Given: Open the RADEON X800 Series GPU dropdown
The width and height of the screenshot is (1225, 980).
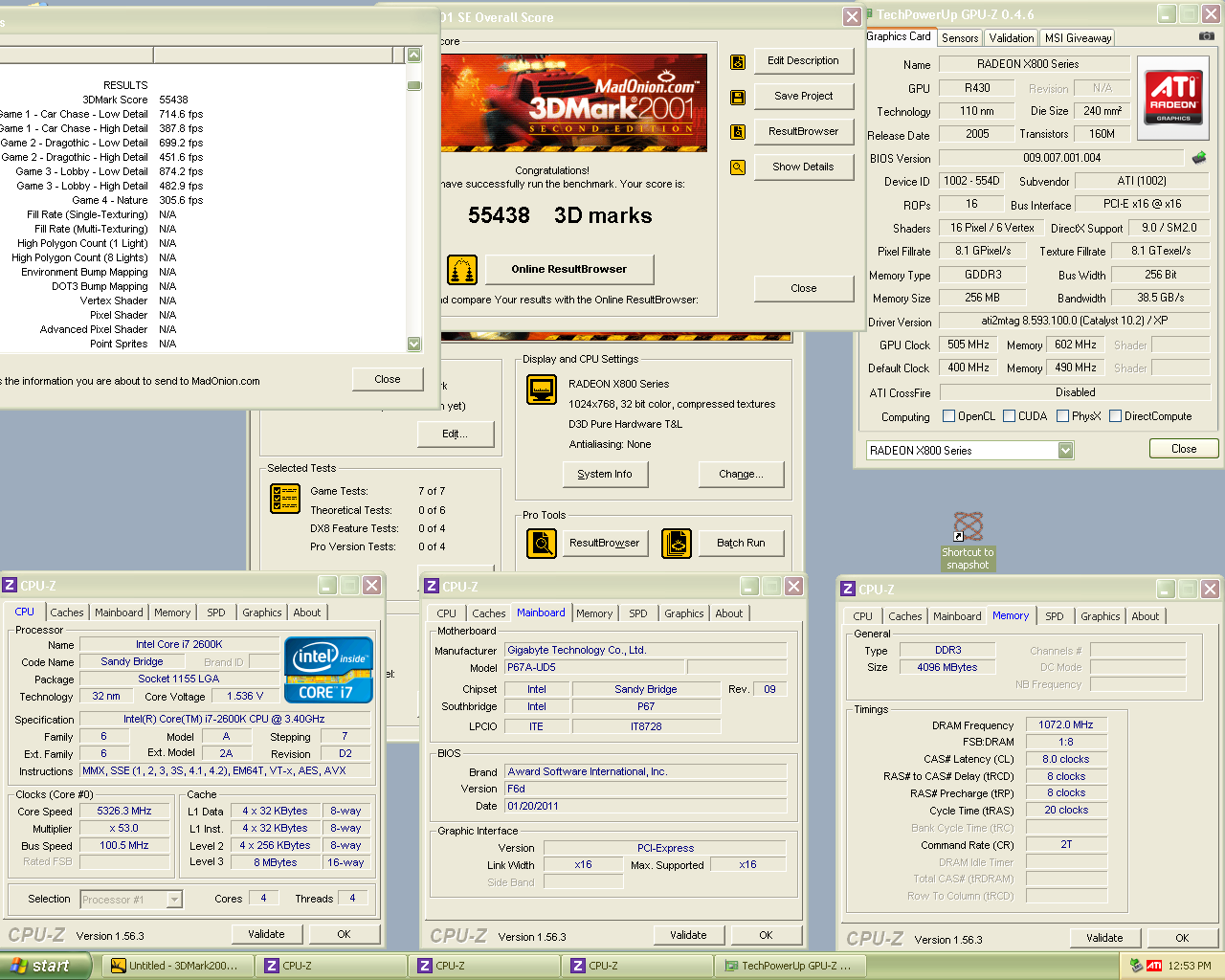Looking at the screenshot, I should [x=1066, y=451].
